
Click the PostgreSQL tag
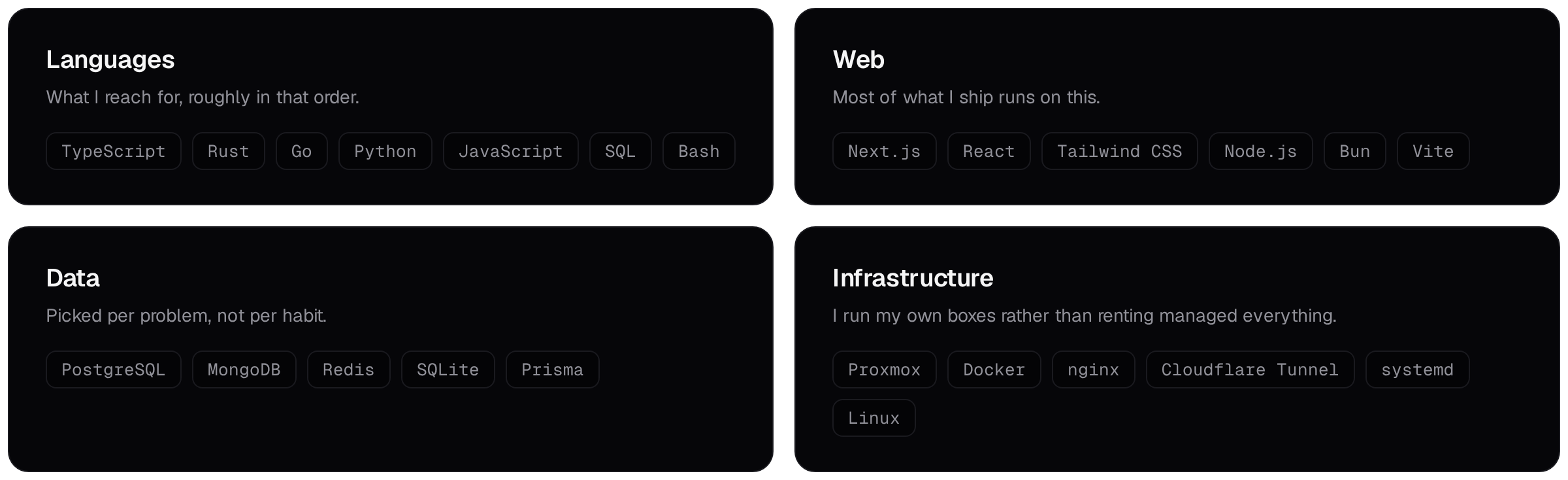pyautogui.click(x=114, y=369)
